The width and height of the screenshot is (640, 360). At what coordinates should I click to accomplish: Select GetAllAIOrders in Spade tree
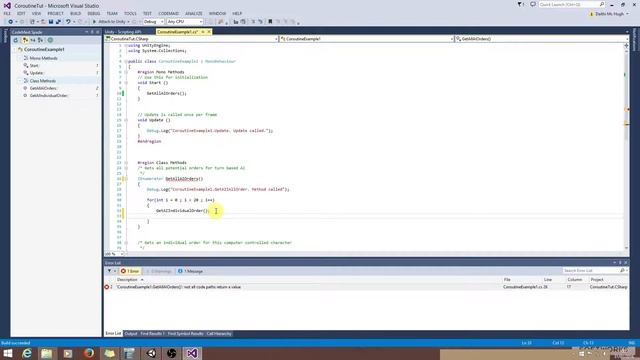pos(43,88)
